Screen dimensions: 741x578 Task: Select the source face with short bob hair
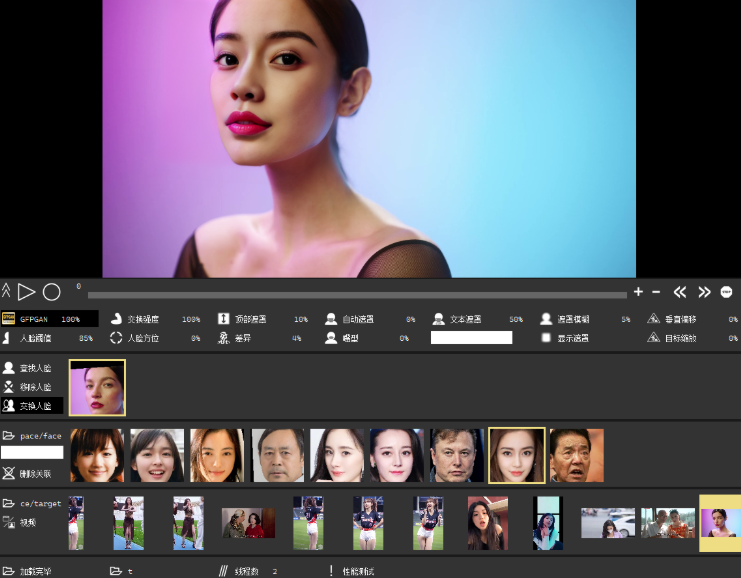point(97,456)
